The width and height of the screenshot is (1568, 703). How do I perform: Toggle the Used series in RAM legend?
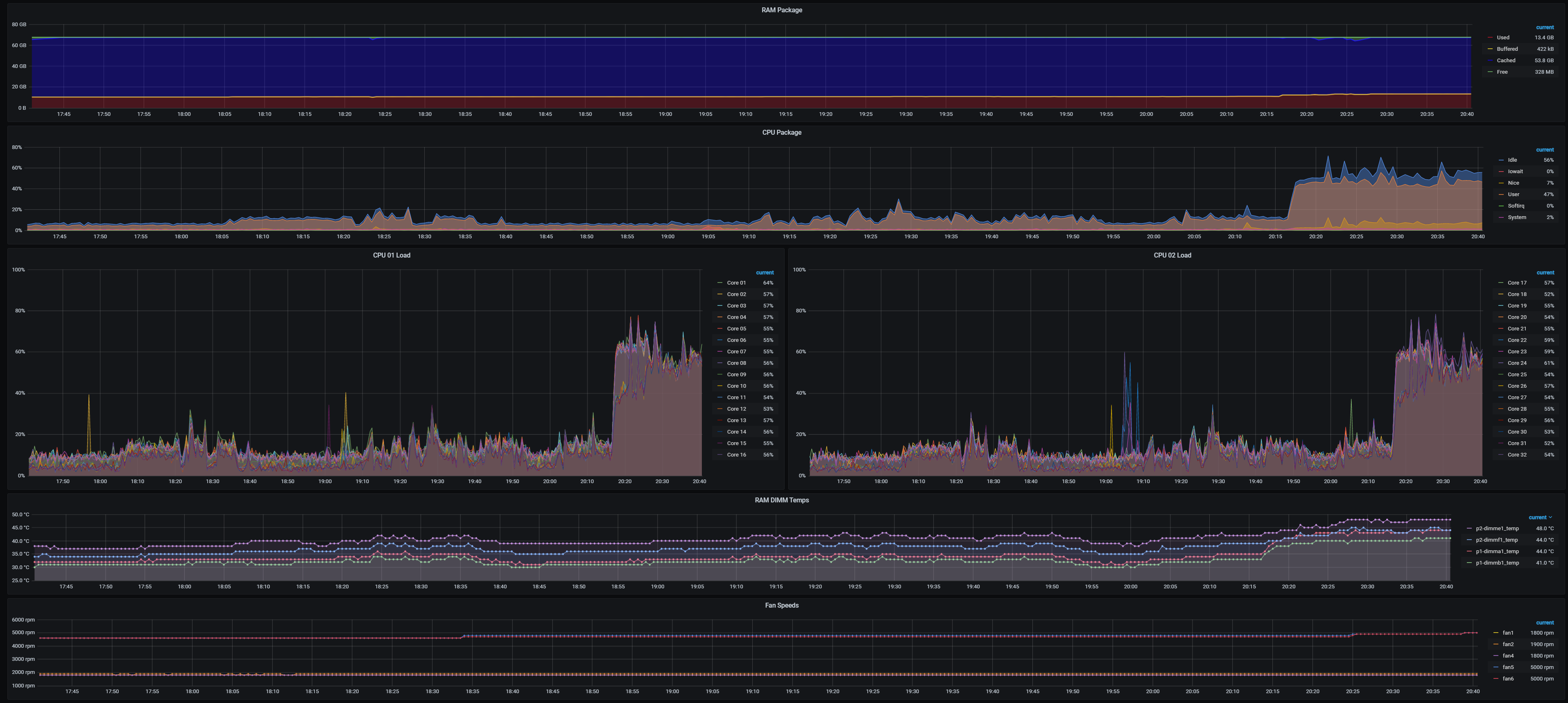[1503, 38]
